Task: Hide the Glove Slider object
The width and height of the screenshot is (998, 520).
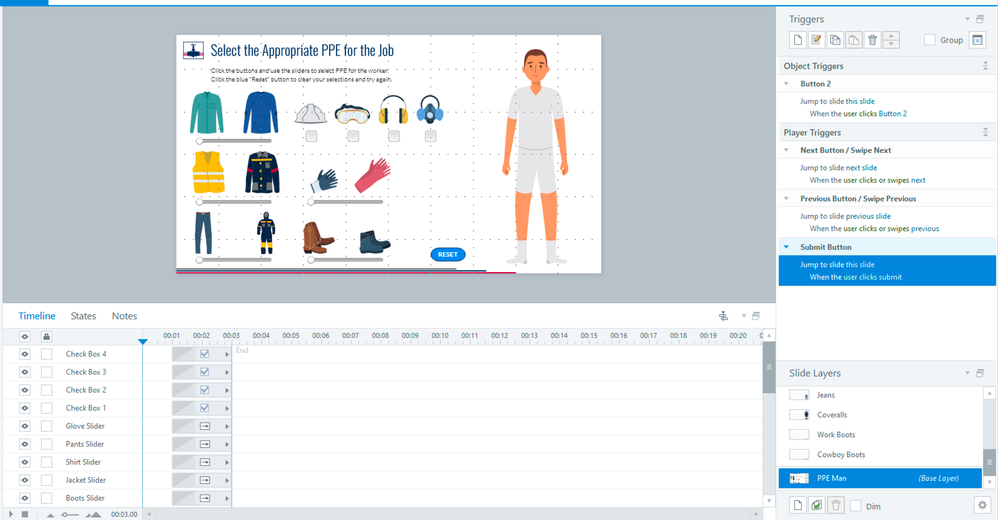Action: pyautogui.click(x=25, y=426)
